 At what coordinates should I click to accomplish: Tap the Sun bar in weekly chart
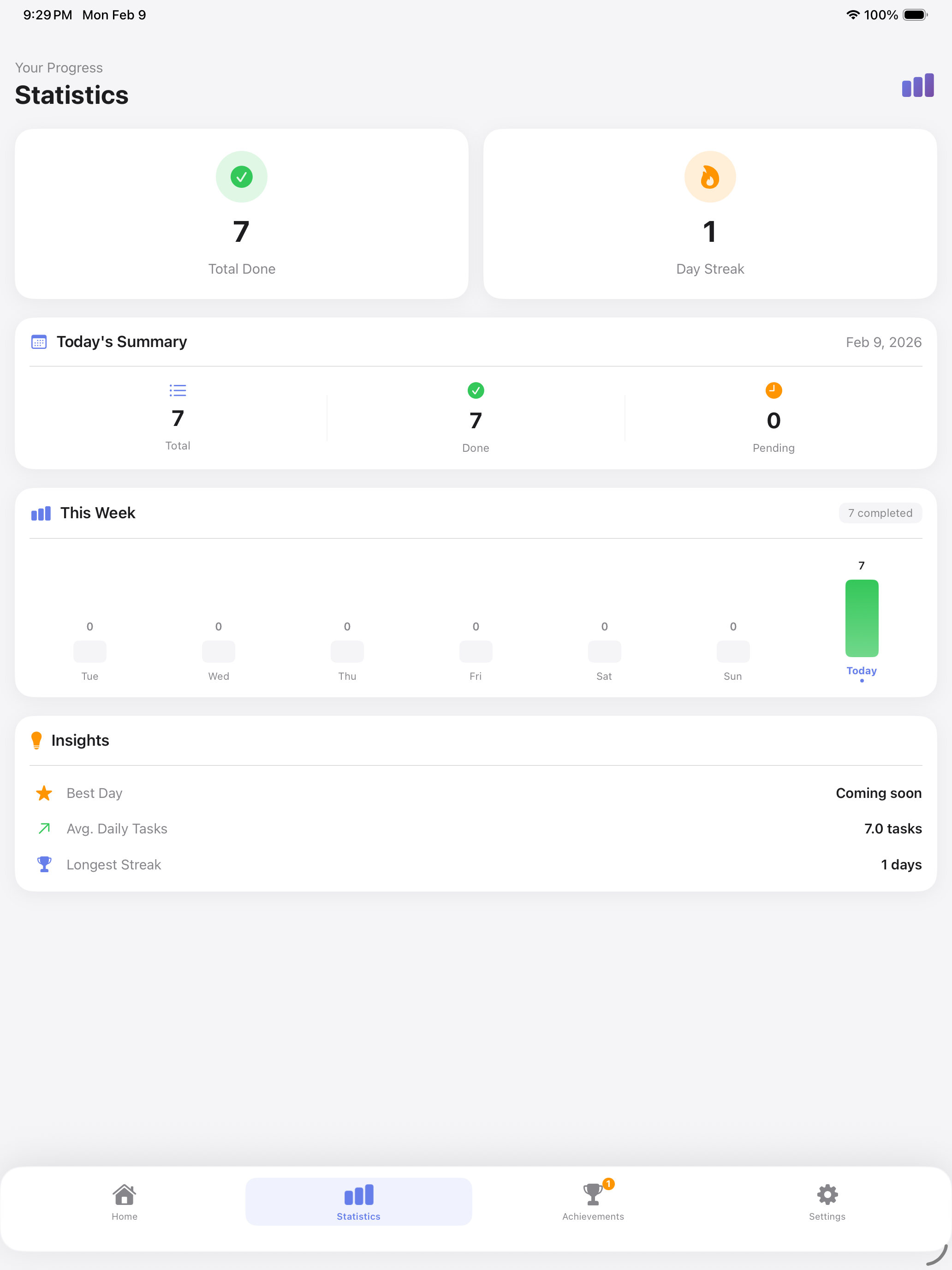click(x=733, y=652)
